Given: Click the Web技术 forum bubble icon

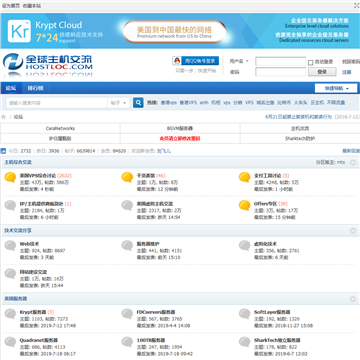Looking at the screenshot, I should [10, 246].
